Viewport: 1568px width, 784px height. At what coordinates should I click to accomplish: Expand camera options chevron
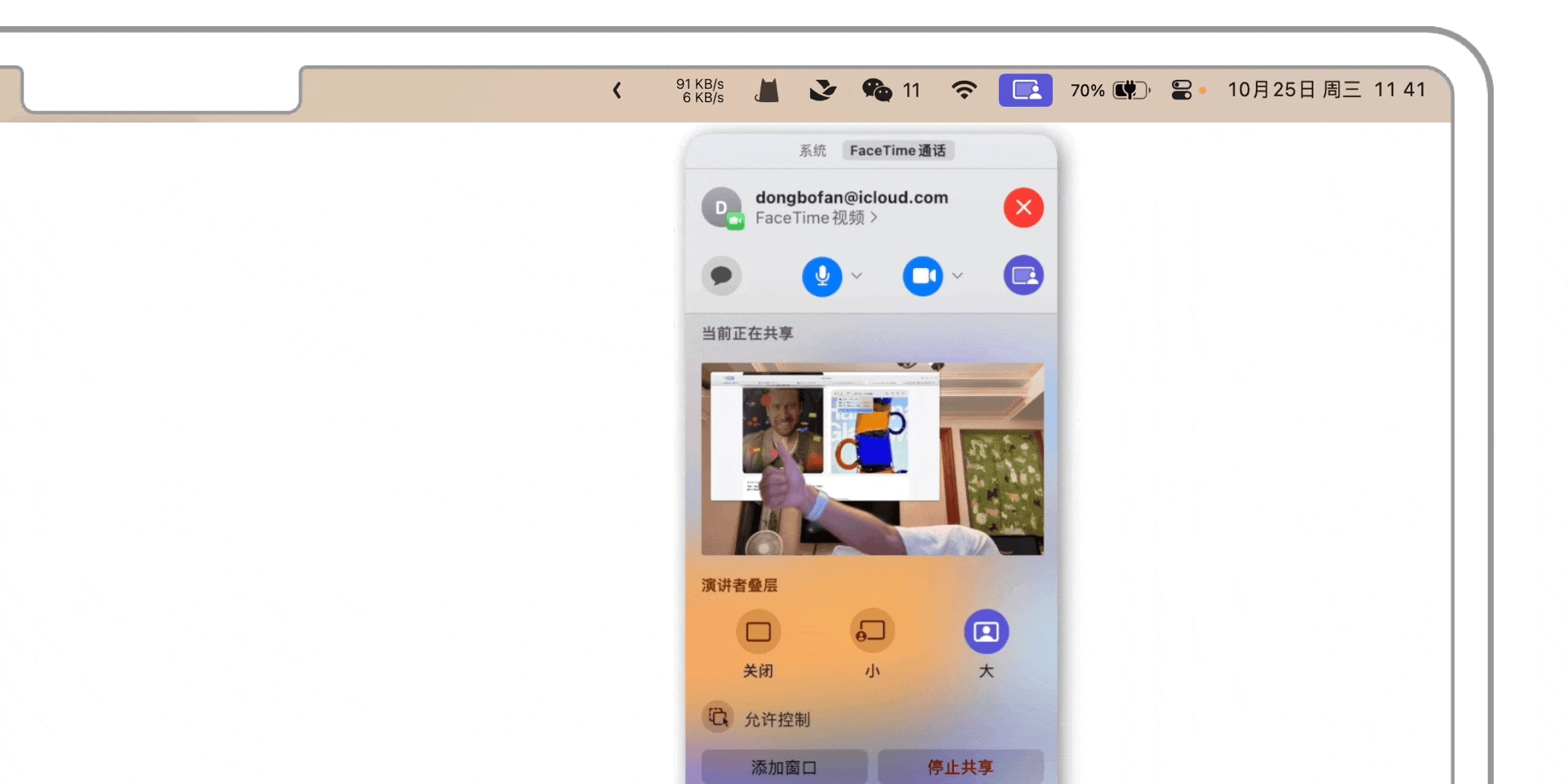[957, 276]
